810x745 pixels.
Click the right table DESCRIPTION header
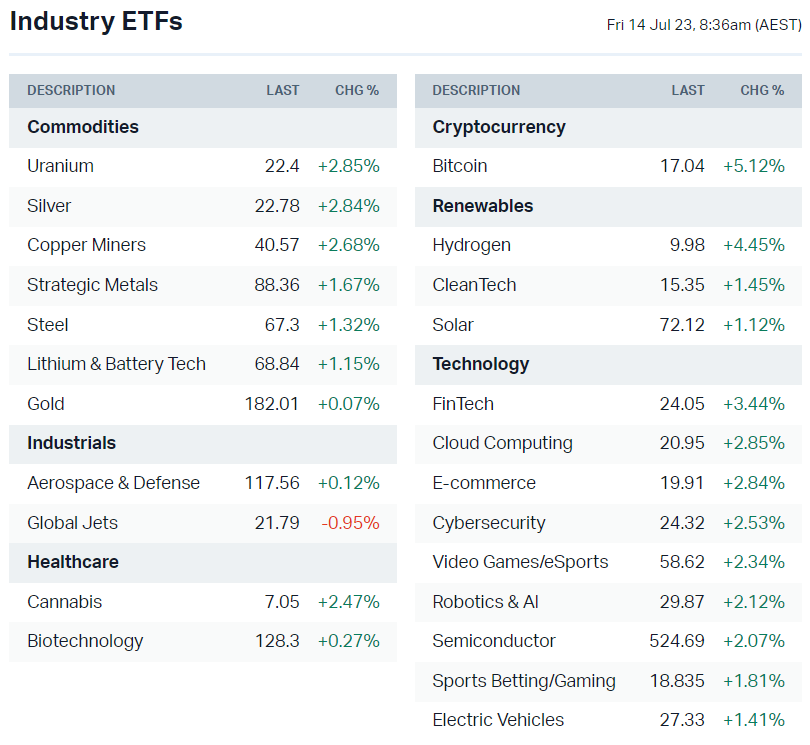[476, 90]
